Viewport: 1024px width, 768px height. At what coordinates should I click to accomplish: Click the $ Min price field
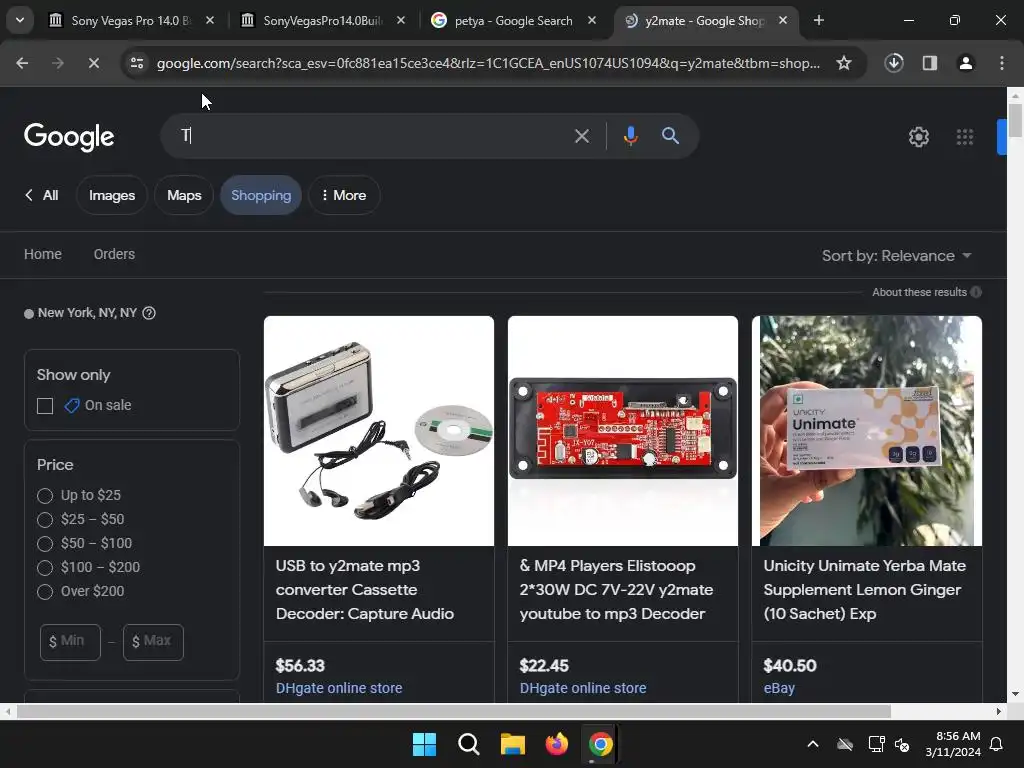pos(71,642)
